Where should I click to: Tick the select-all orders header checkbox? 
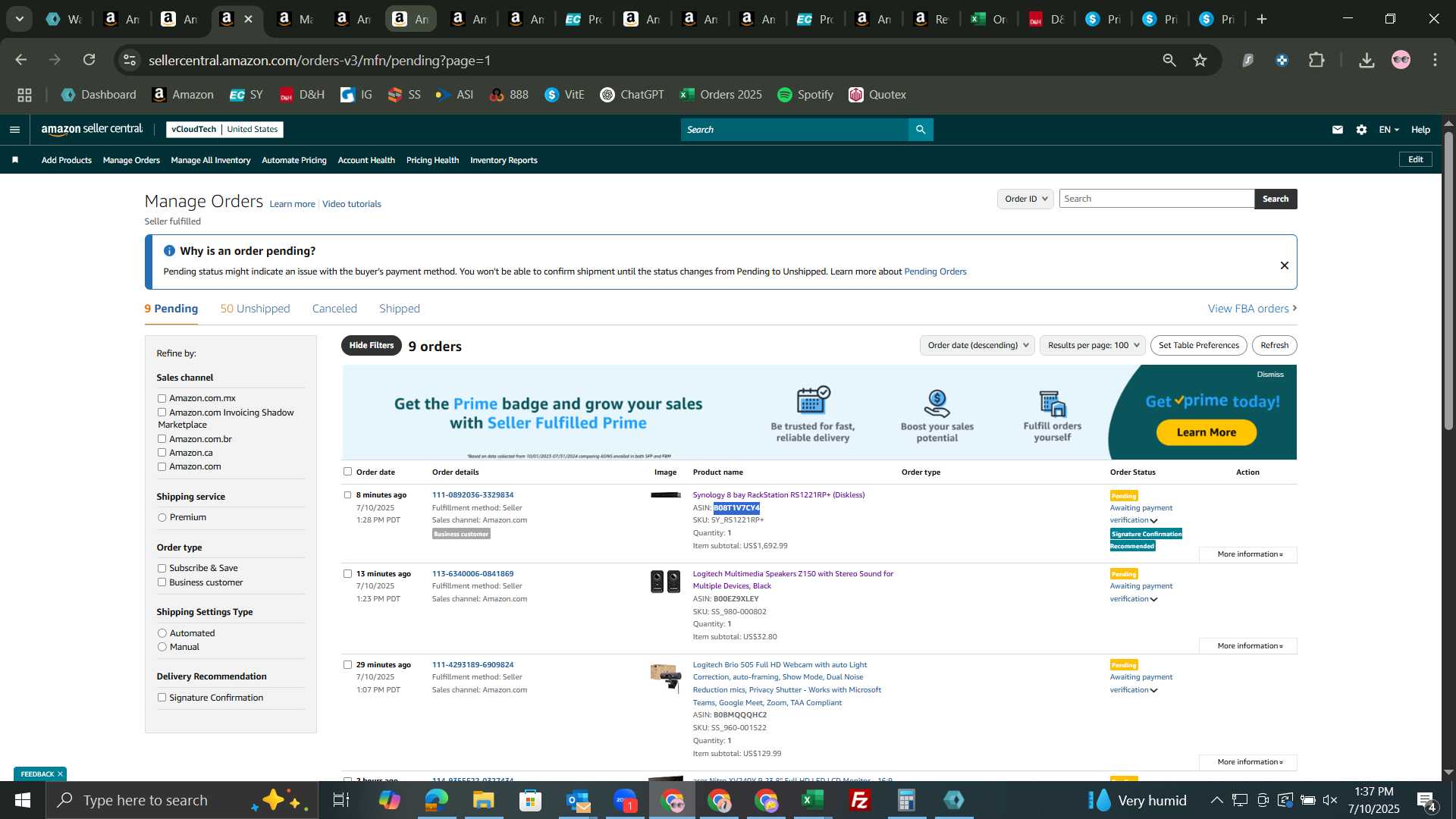[347, 472]
